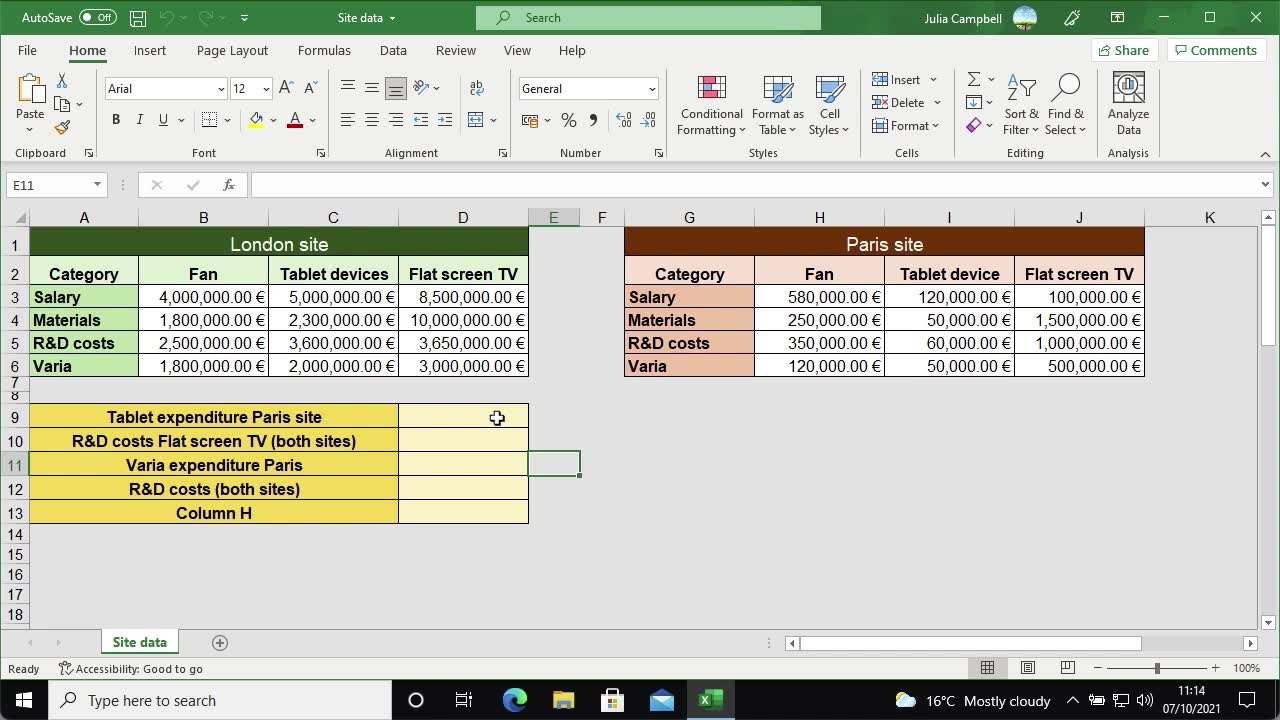Click the Merge & Center icon
The width and height of the screenshot is (1280, 720).
pos(476,120)
